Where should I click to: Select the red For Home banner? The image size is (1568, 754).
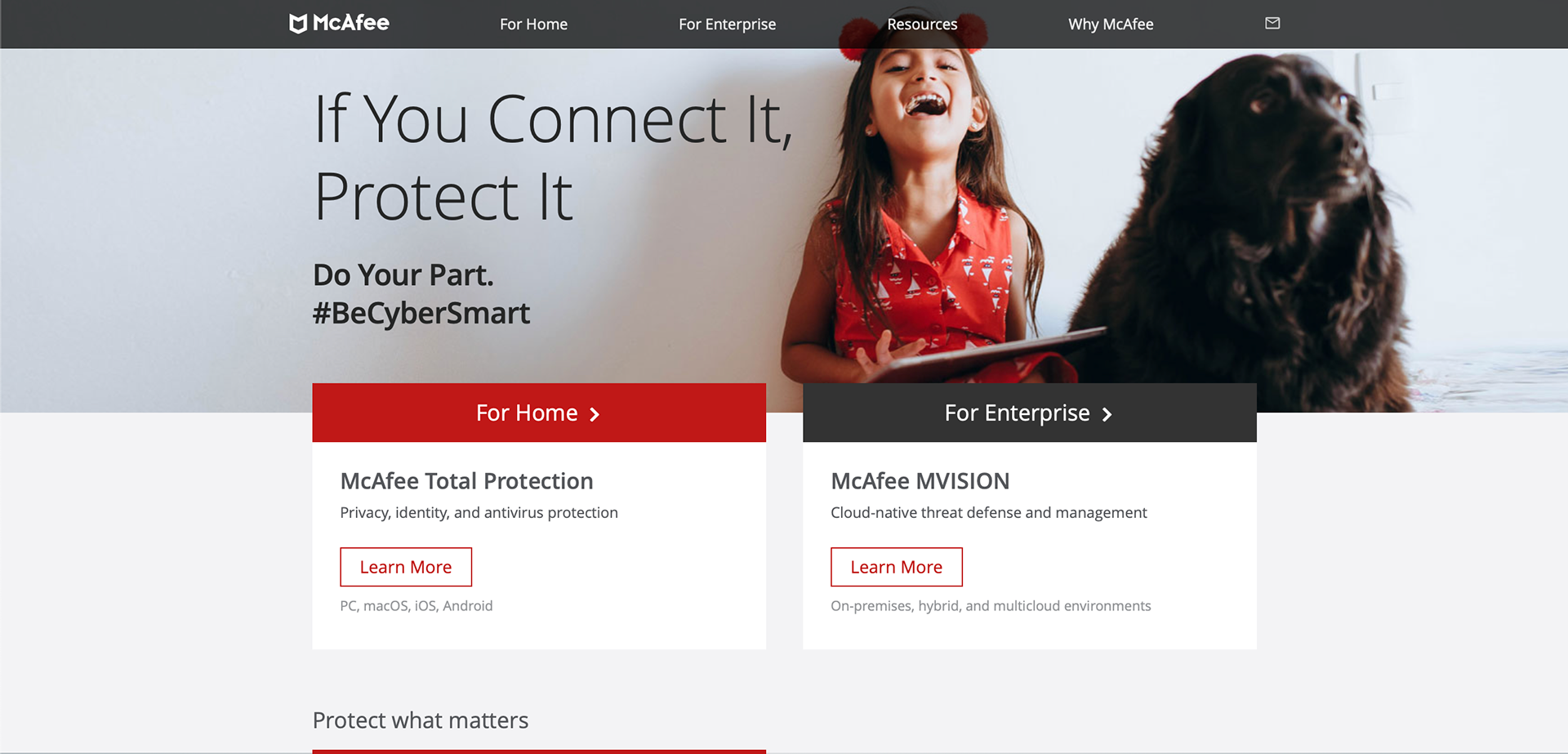pos(539,413)
